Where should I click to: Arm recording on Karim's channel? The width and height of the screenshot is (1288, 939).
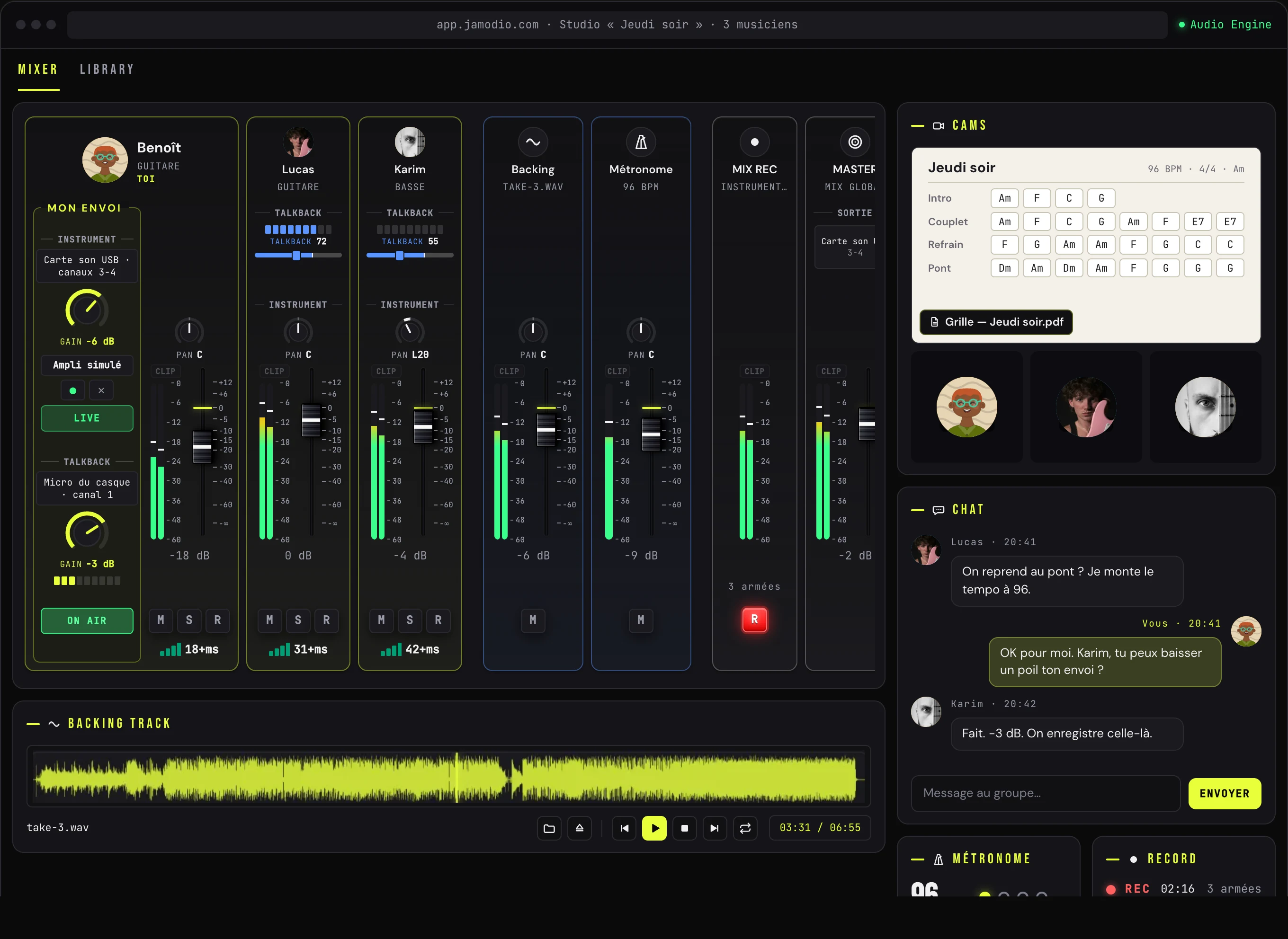(x=438, y=620)
